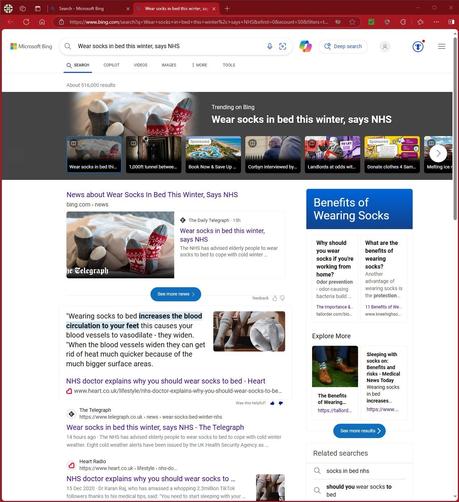Image resolution: width=459 pixels, height=502 pixels.
Task: Close the Search - Microsoft Bing tab
Action: click(x=128, y=9)
